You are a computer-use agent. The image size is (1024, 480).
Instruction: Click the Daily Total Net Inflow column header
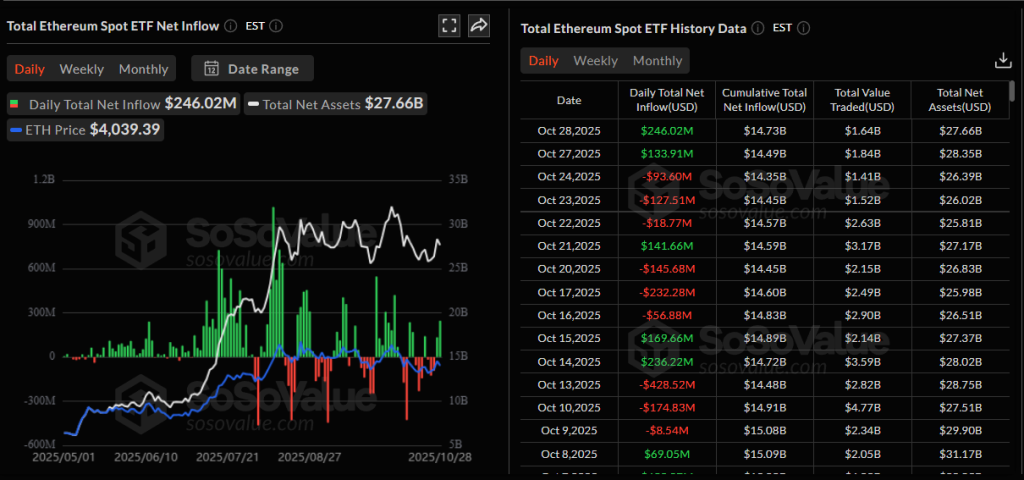pyautogui.click(x=668, y=100)
